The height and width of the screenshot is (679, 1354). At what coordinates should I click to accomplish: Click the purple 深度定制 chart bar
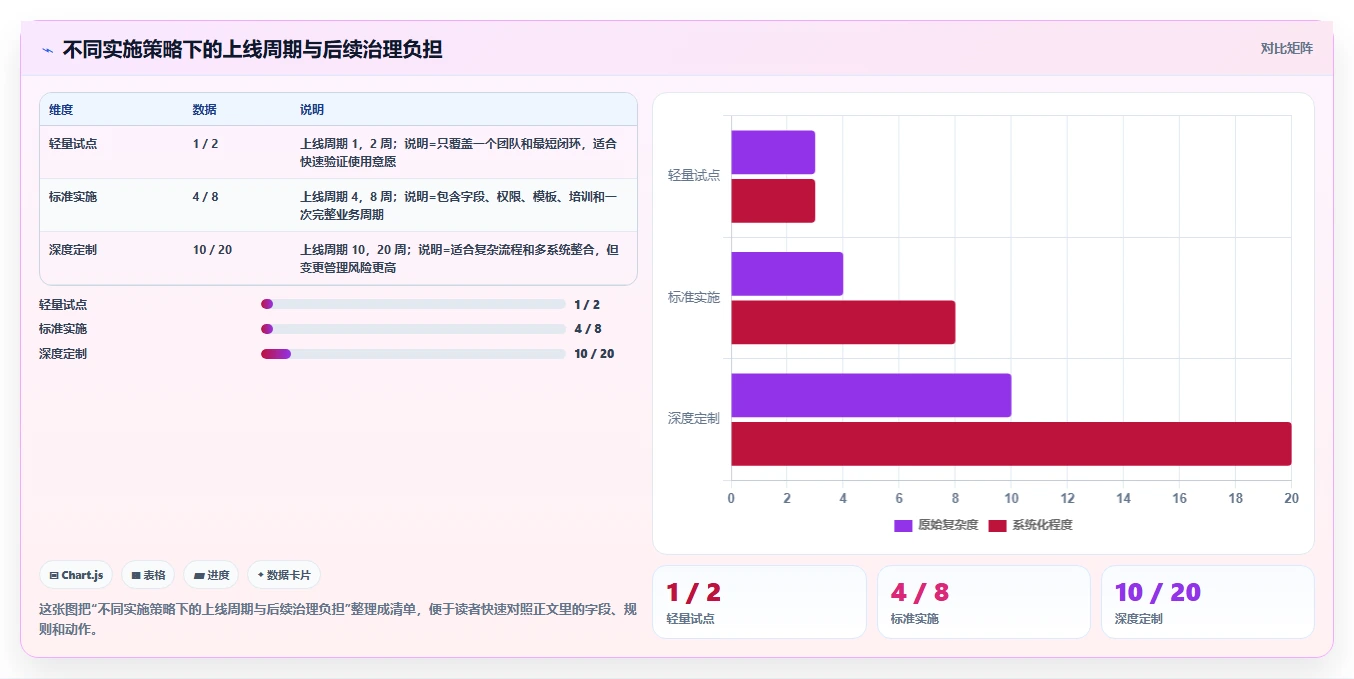pyautogui.click(x=871, y=395)
